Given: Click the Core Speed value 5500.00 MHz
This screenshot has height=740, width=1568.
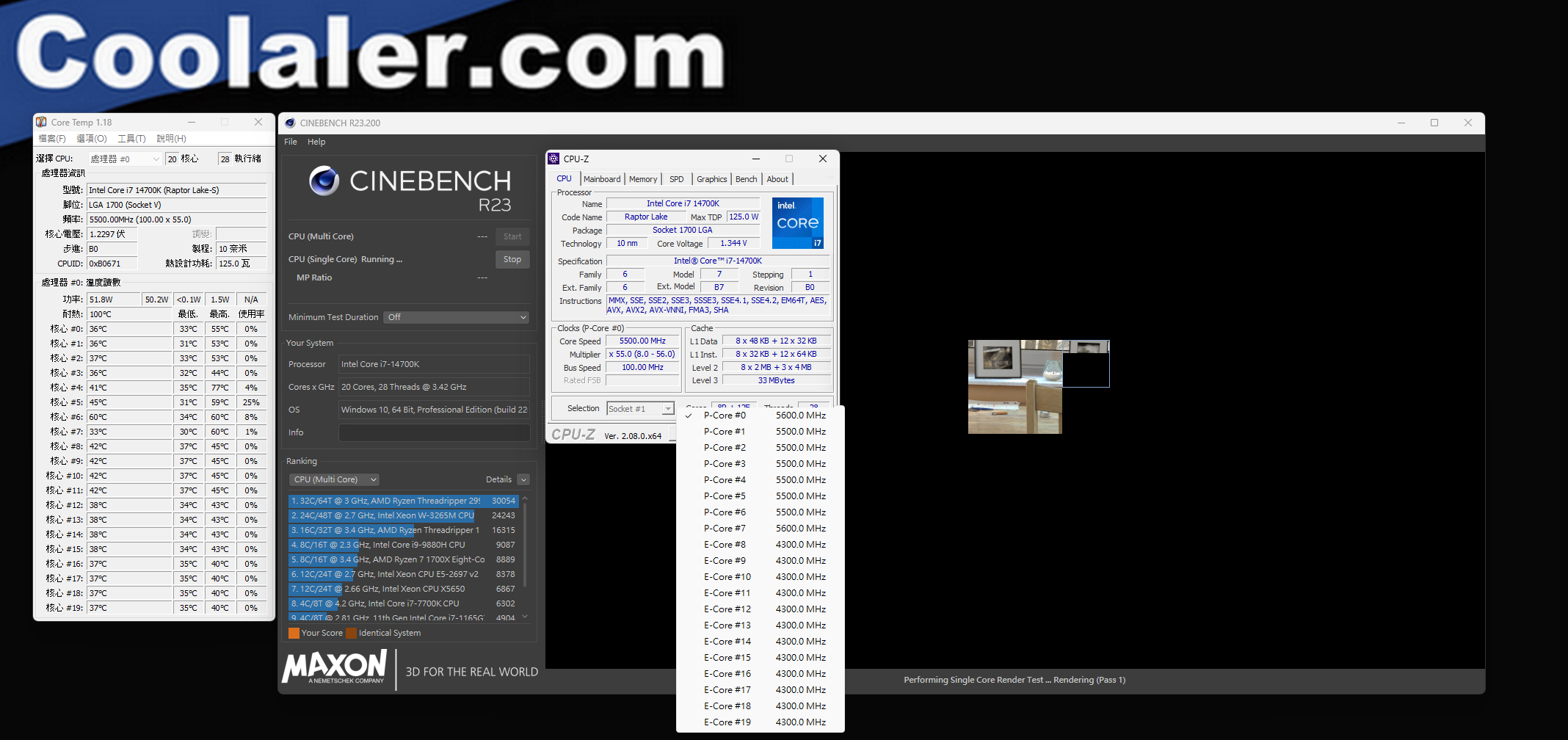Looking at the screenshot, I should 642,341.
